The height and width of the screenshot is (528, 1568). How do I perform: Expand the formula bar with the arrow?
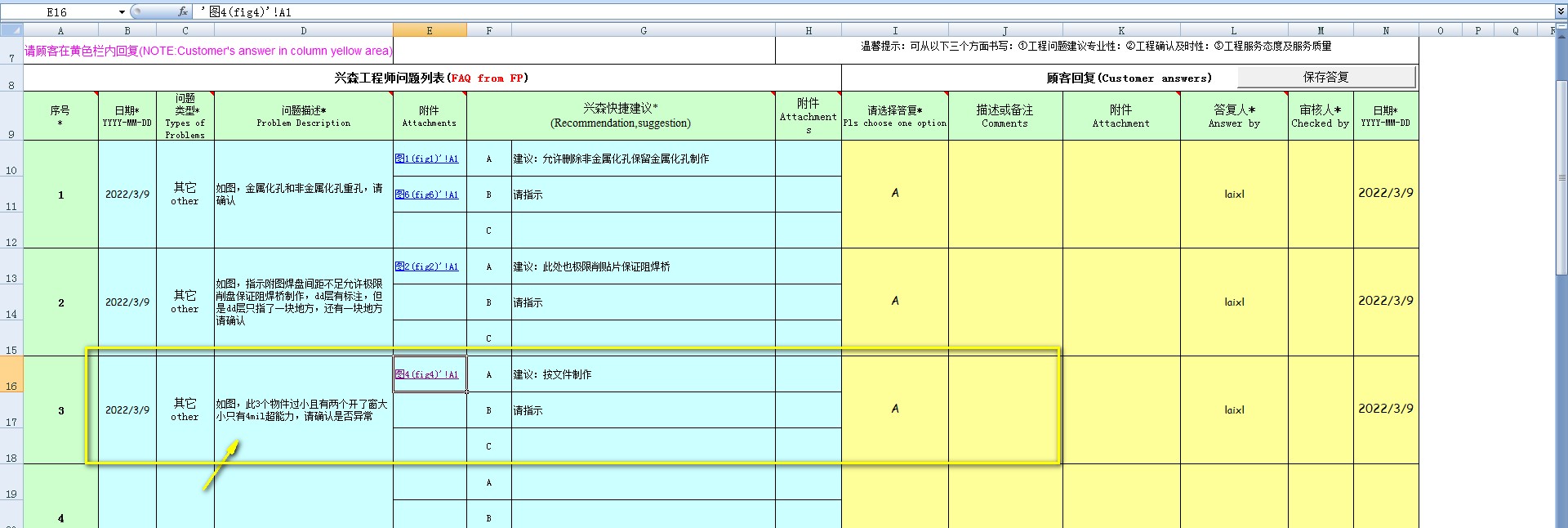1561,11
